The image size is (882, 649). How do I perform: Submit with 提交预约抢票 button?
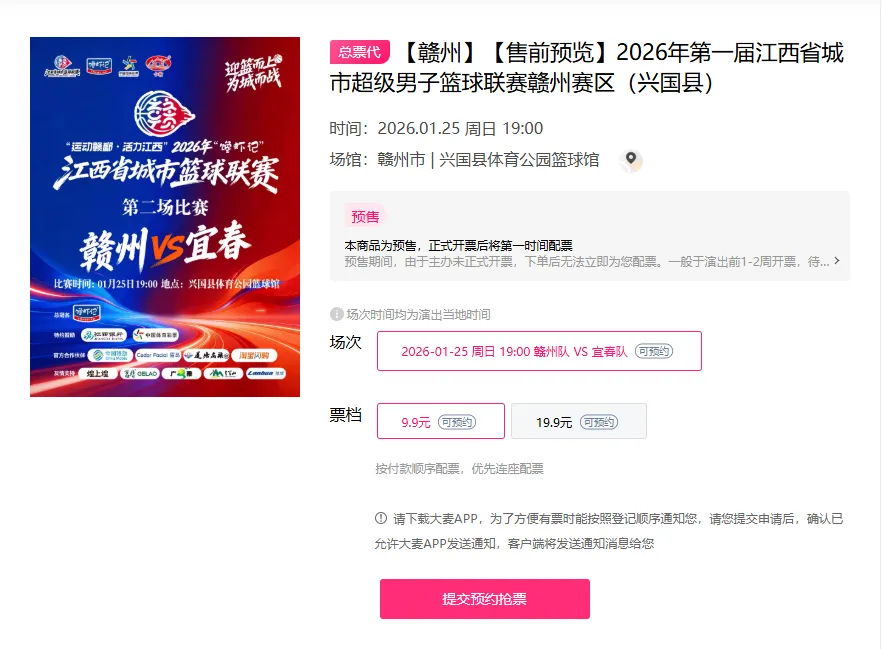[484, 599]
